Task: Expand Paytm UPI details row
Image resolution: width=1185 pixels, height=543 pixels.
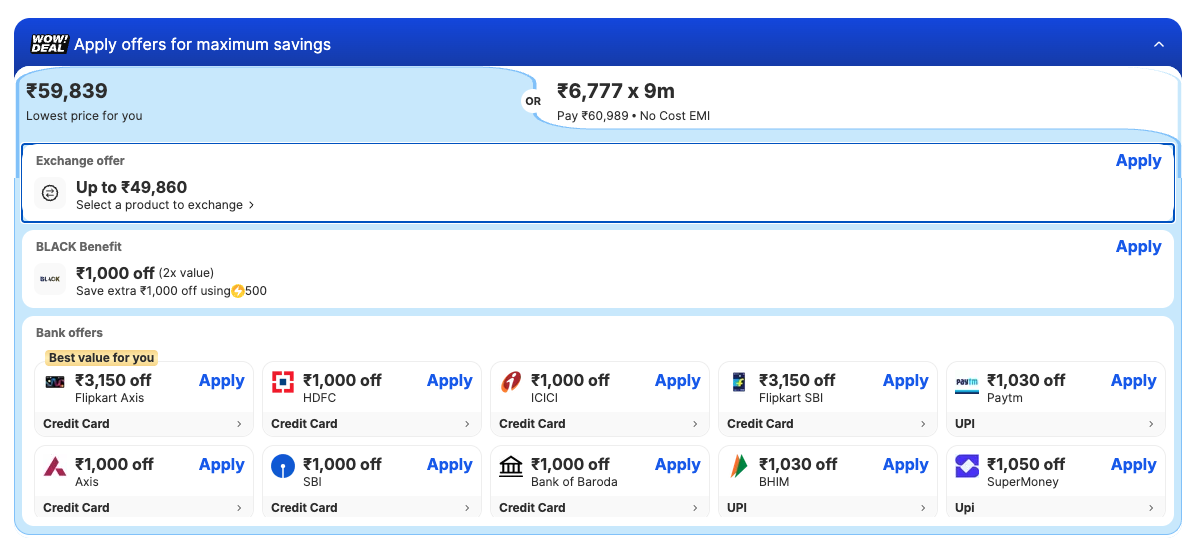Action: (x=1055, y=424)
